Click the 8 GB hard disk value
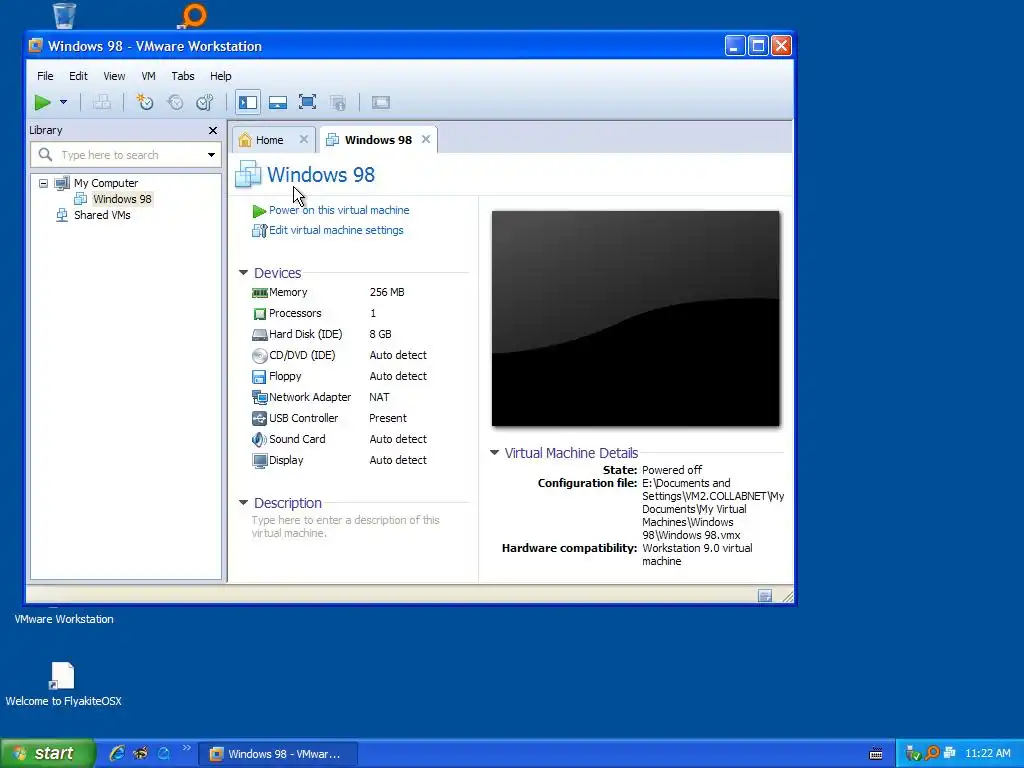Screen dimensions: 1024x768 click(380, 334)
